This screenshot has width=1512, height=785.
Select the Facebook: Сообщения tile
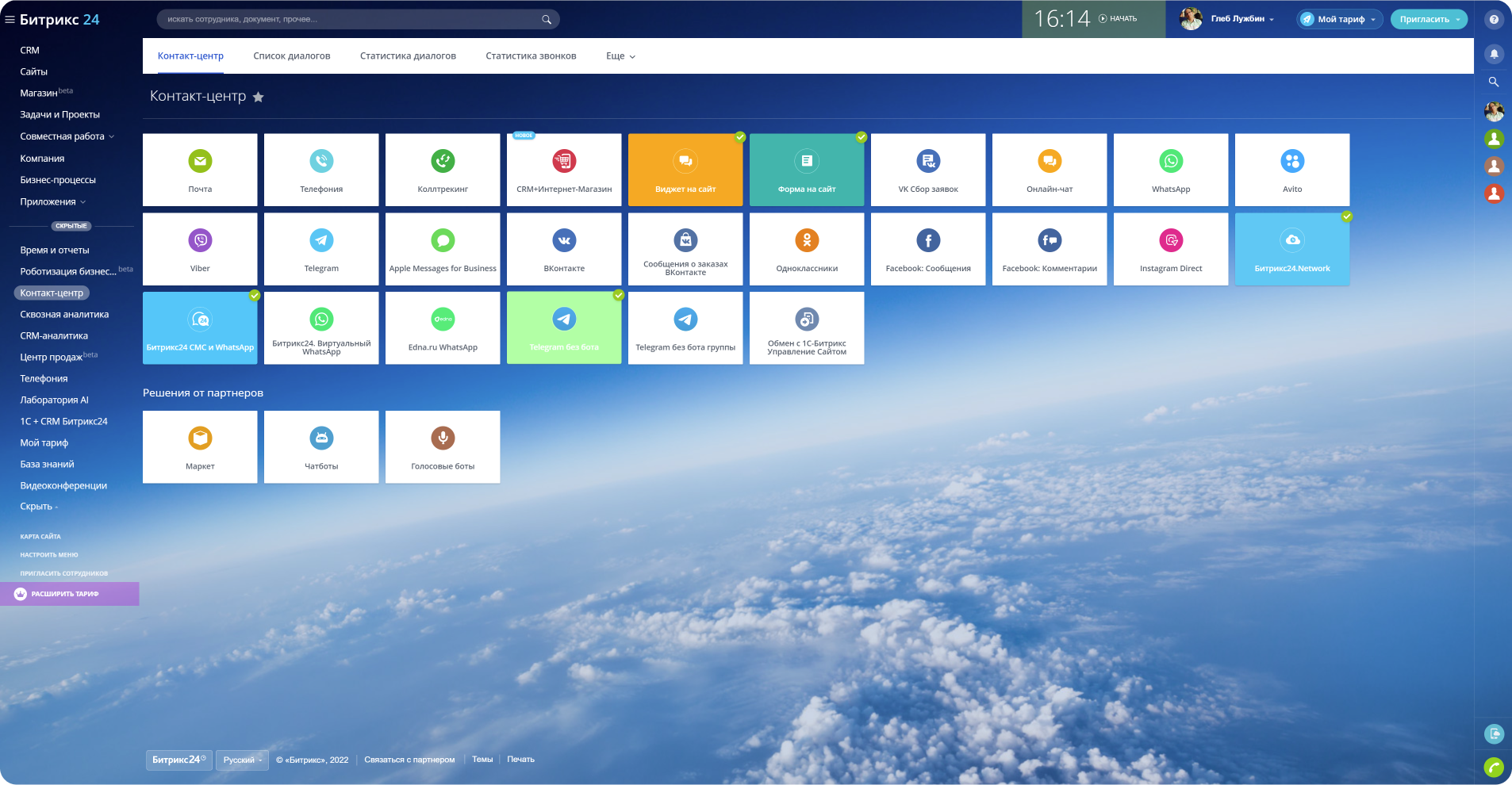[928, 249]
